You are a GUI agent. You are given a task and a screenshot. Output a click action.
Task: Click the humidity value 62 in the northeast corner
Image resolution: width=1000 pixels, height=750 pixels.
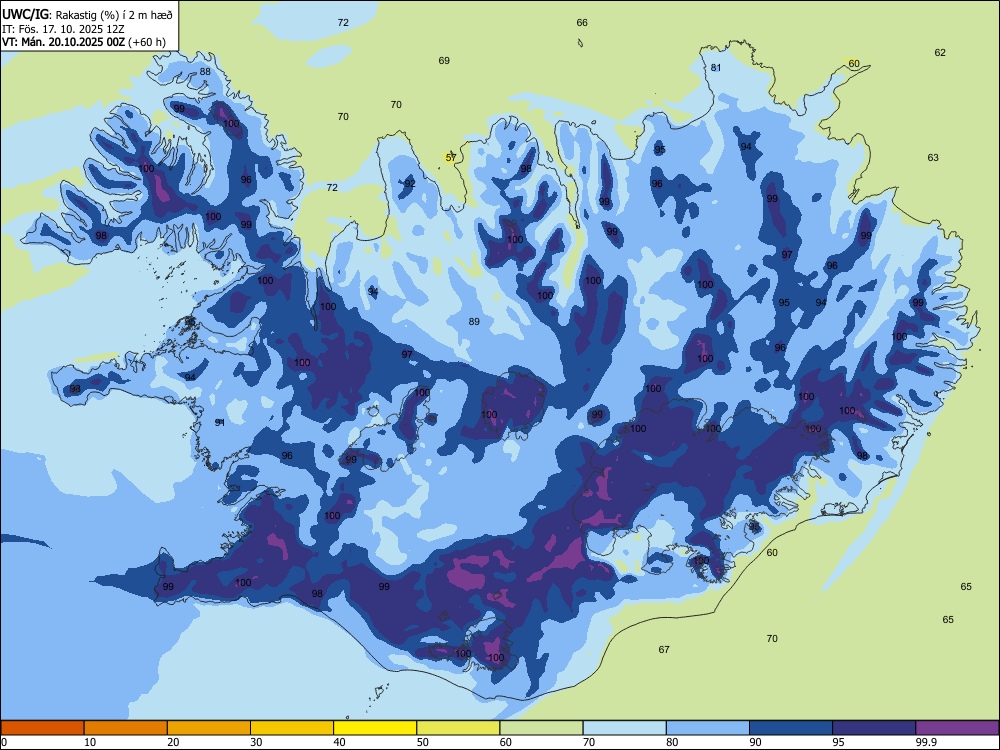coord(940,52)
